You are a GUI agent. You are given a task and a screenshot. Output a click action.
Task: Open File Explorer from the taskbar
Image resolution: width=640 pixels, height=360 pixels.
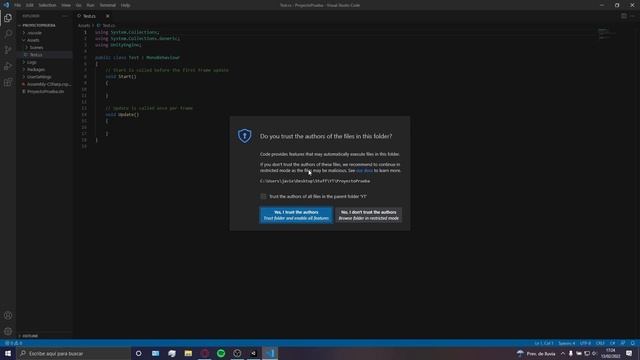point(188,353)
